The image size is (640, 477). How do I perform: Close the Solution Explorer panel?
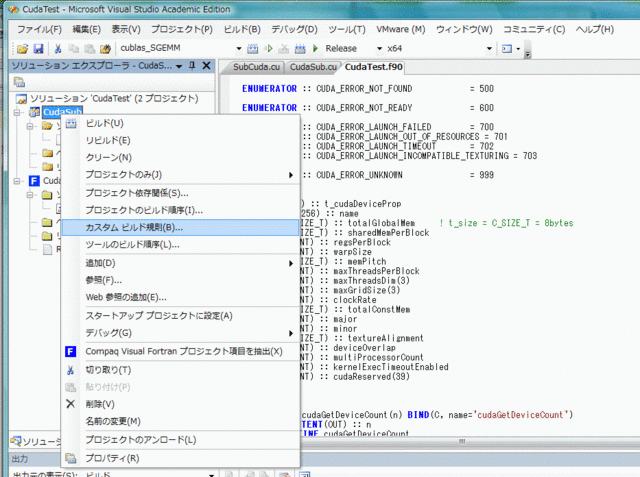point(207,65)
